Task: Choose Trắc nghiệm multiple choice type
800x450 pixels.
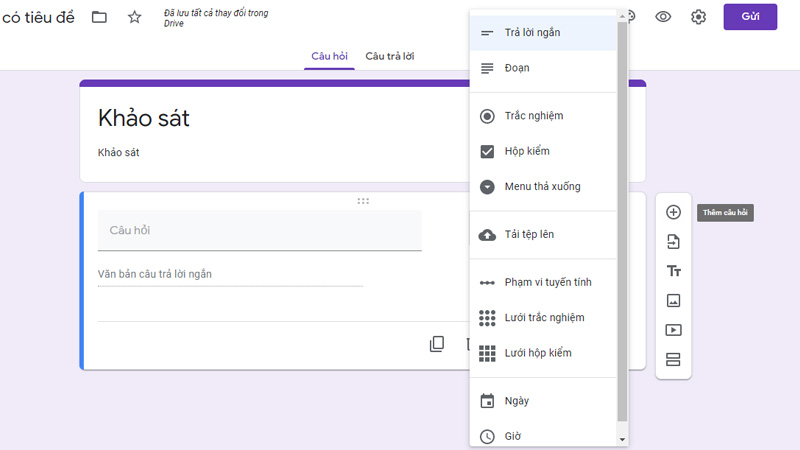Action: [543, 116]
